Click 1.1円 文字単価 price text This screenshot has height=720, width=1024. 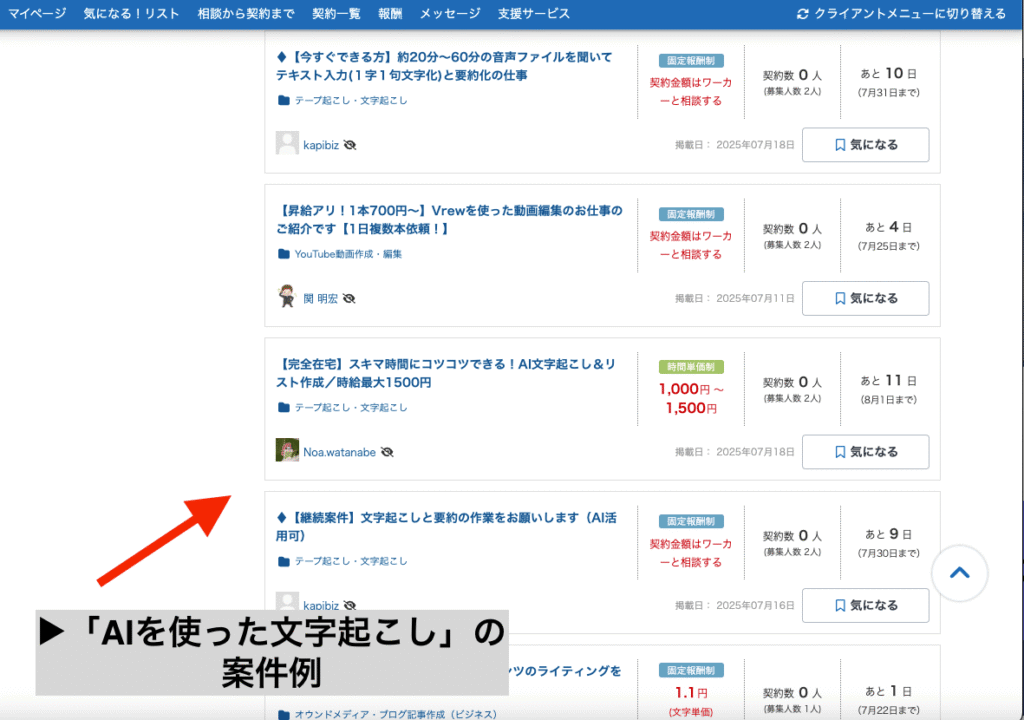[691, 700]
